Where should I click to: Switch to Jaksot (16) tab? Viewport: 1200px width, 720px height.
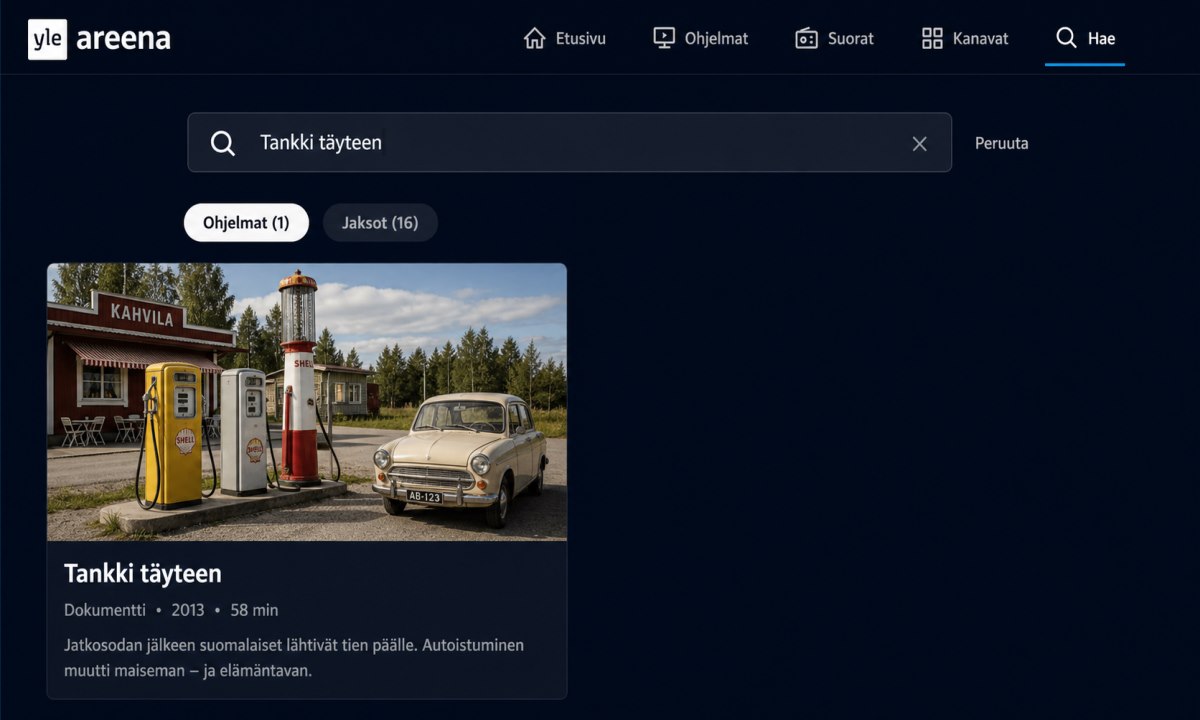(x=380, y=222)
